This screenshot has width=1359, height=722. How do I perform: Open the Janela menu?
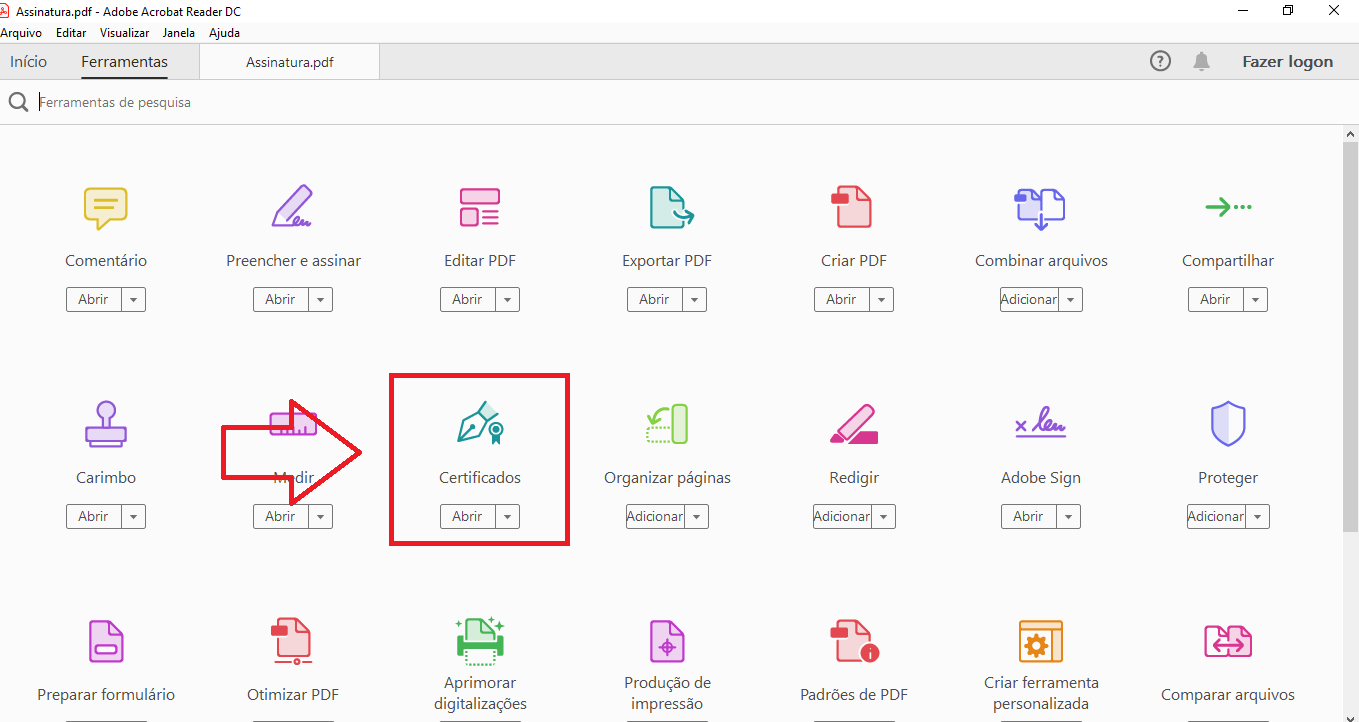179,33
